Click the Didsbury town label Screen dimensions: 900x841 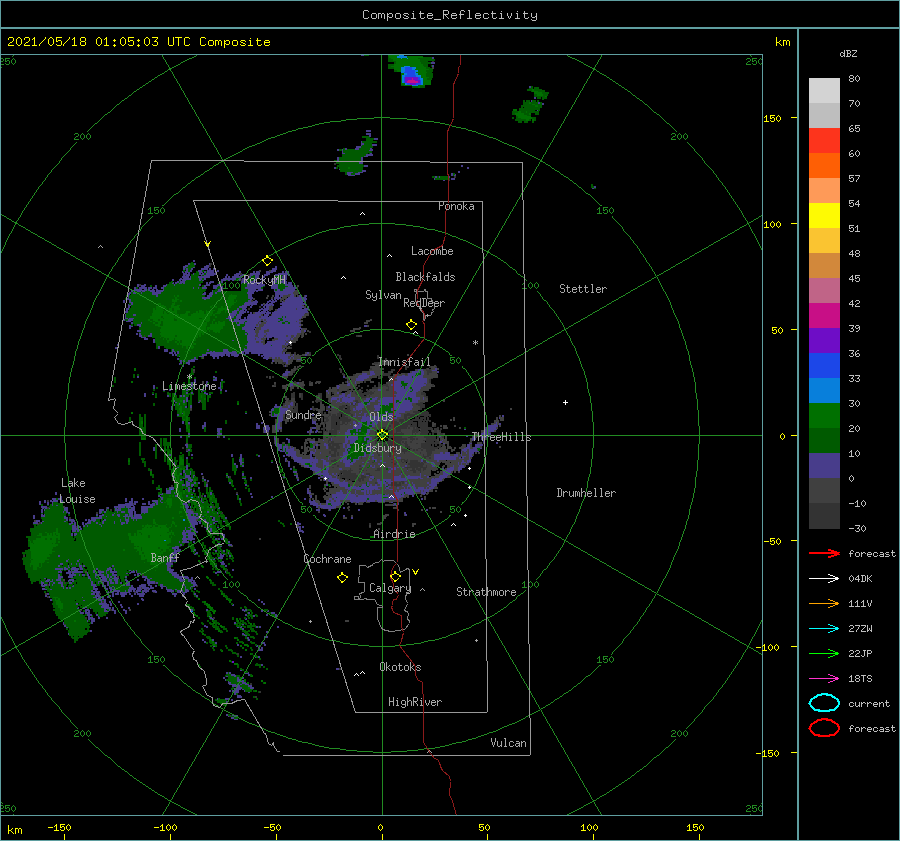point(377,448)
